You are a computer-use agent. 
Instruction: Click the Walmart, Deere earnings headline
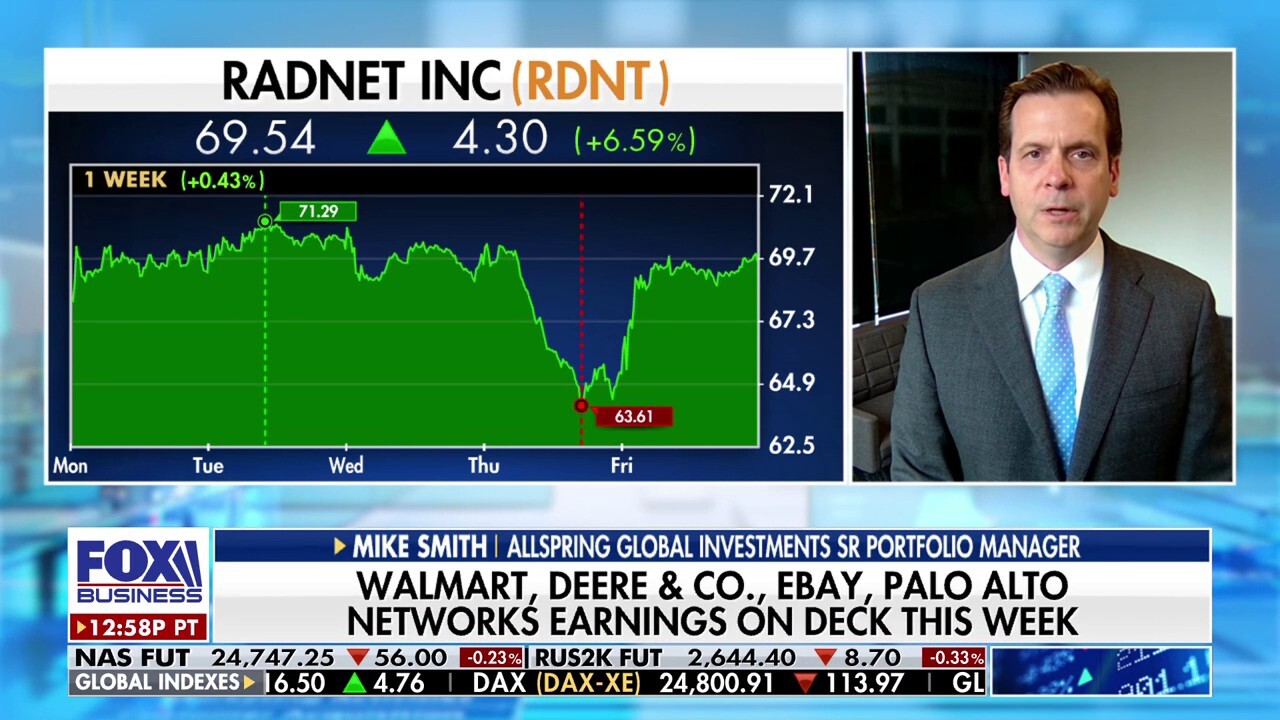[711, 603]
